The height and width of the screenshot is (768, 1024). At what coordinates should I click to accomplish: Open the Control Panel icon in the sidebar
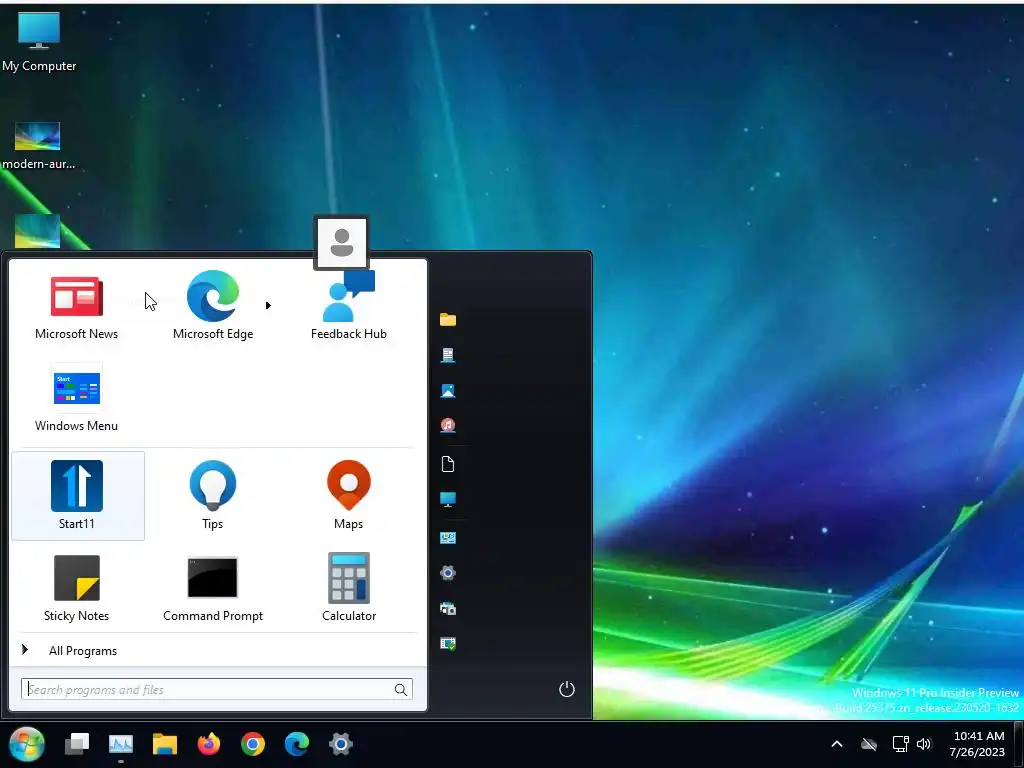(x=448, y=537)
